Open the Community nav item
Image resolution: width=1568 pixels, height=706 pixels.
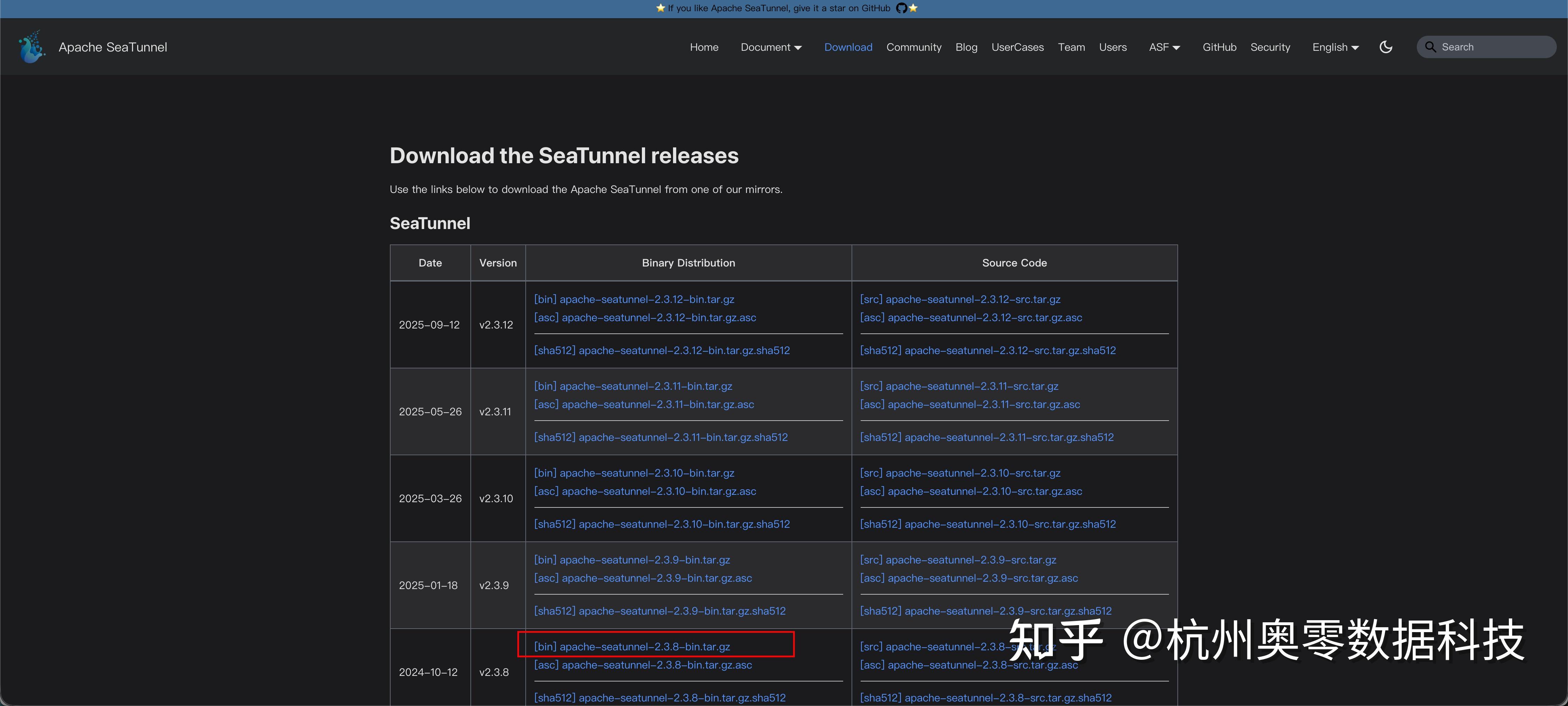pyautogui.click(x=913, y=47)
